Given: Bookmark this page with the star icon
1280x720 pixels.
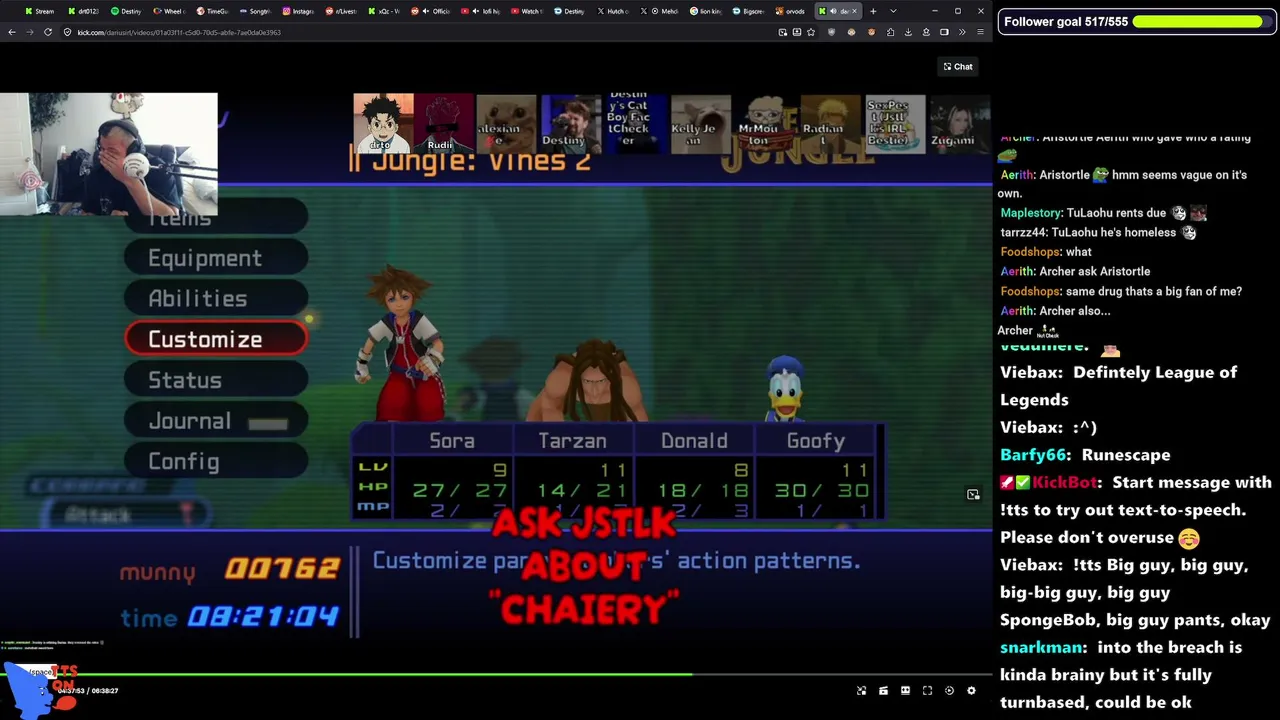Looking at the screenshot, I should [811, 32].
